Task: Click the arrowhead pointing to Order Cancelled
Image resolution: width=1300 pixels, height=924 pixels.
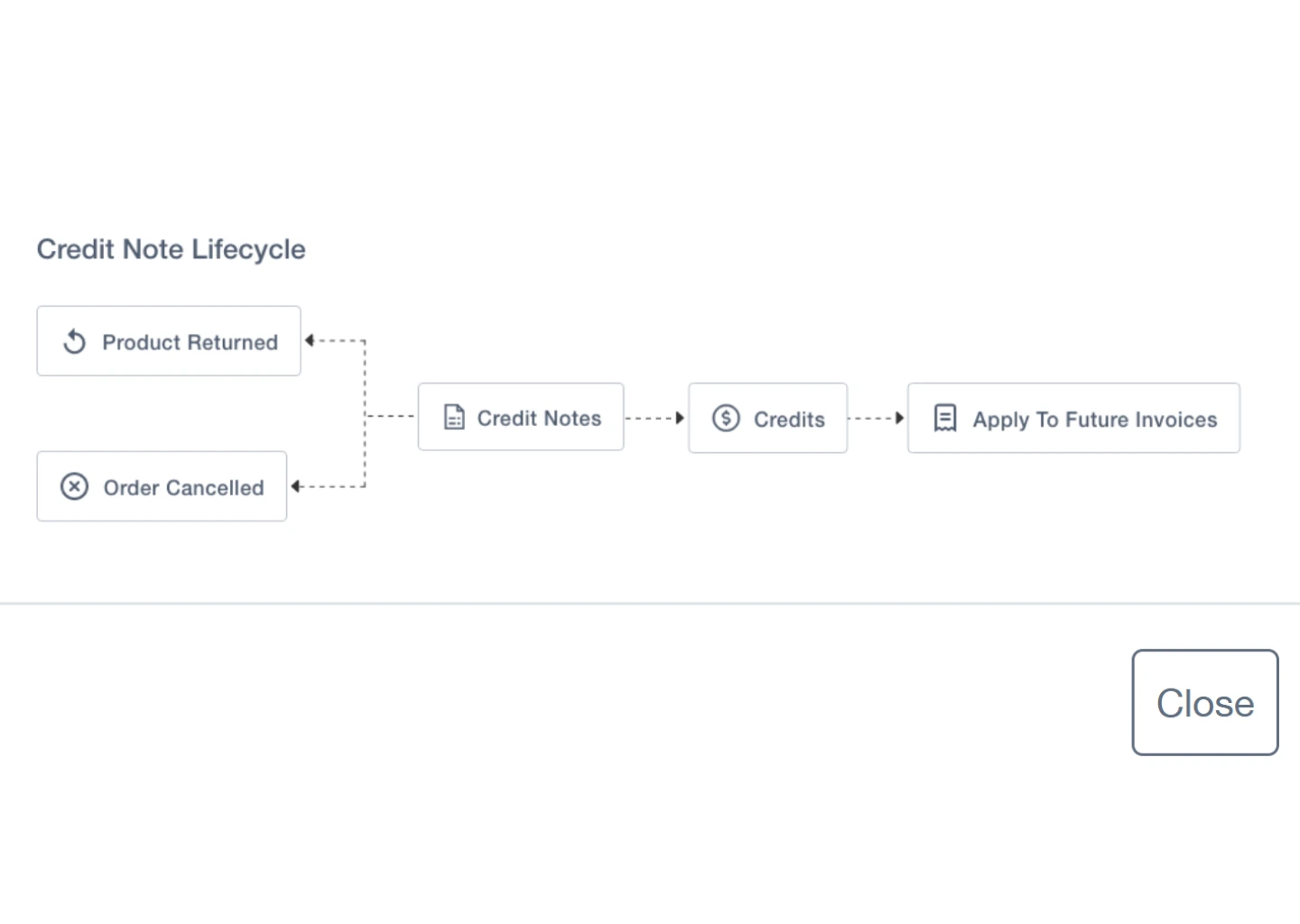Action: click(295, 486)
